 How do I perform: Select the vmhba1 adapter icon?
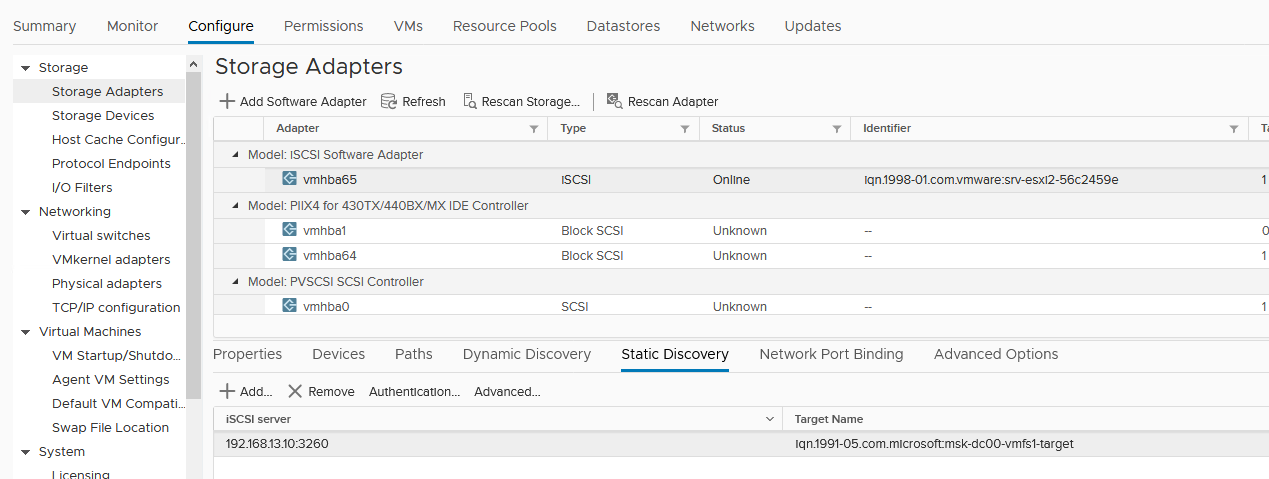point(289,230)
